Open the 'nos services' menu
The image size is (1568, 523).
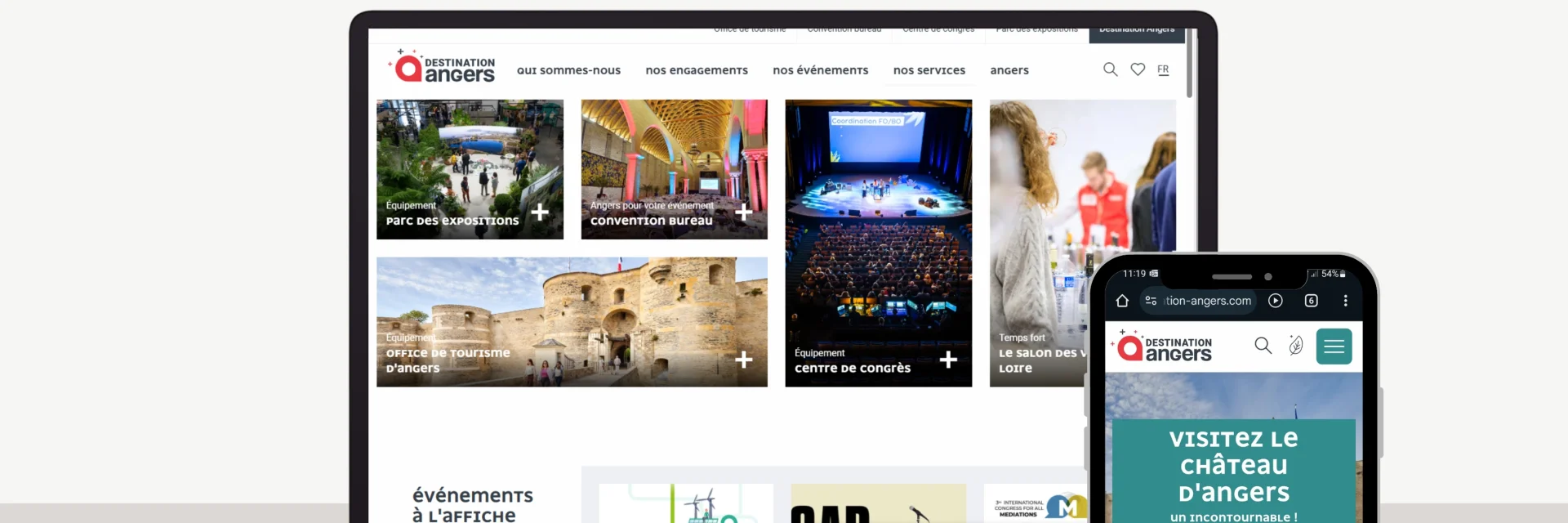(929, 70)
